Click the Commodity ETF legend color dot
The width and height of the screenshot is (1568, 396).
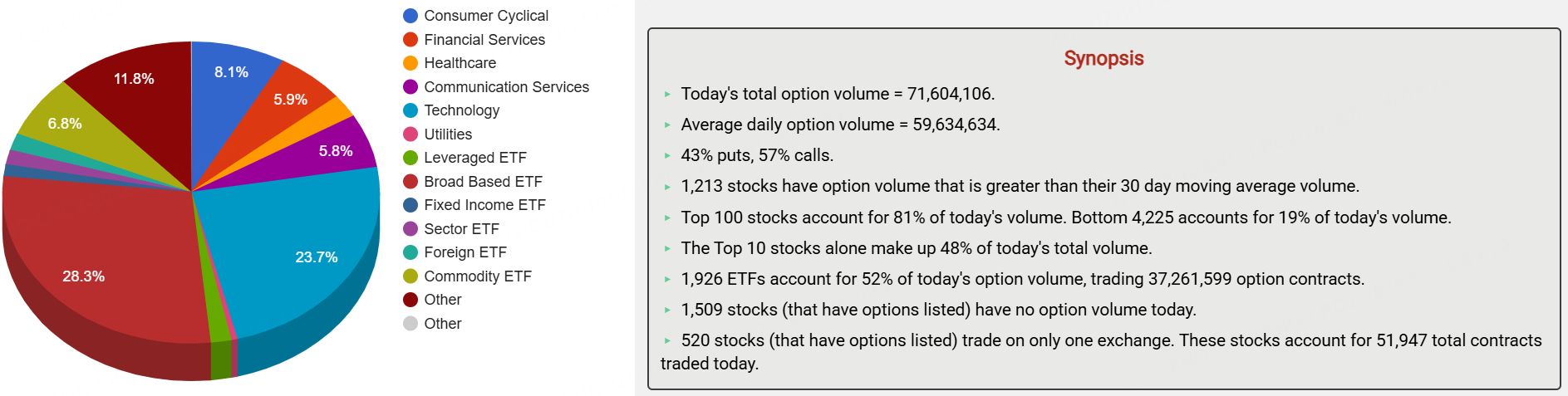coord(410,276)
